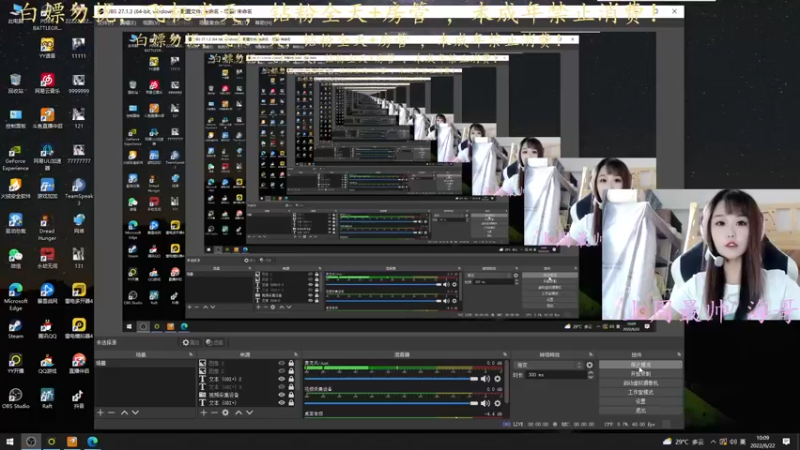Remove the selected scene with minus icon

(112, 412)
